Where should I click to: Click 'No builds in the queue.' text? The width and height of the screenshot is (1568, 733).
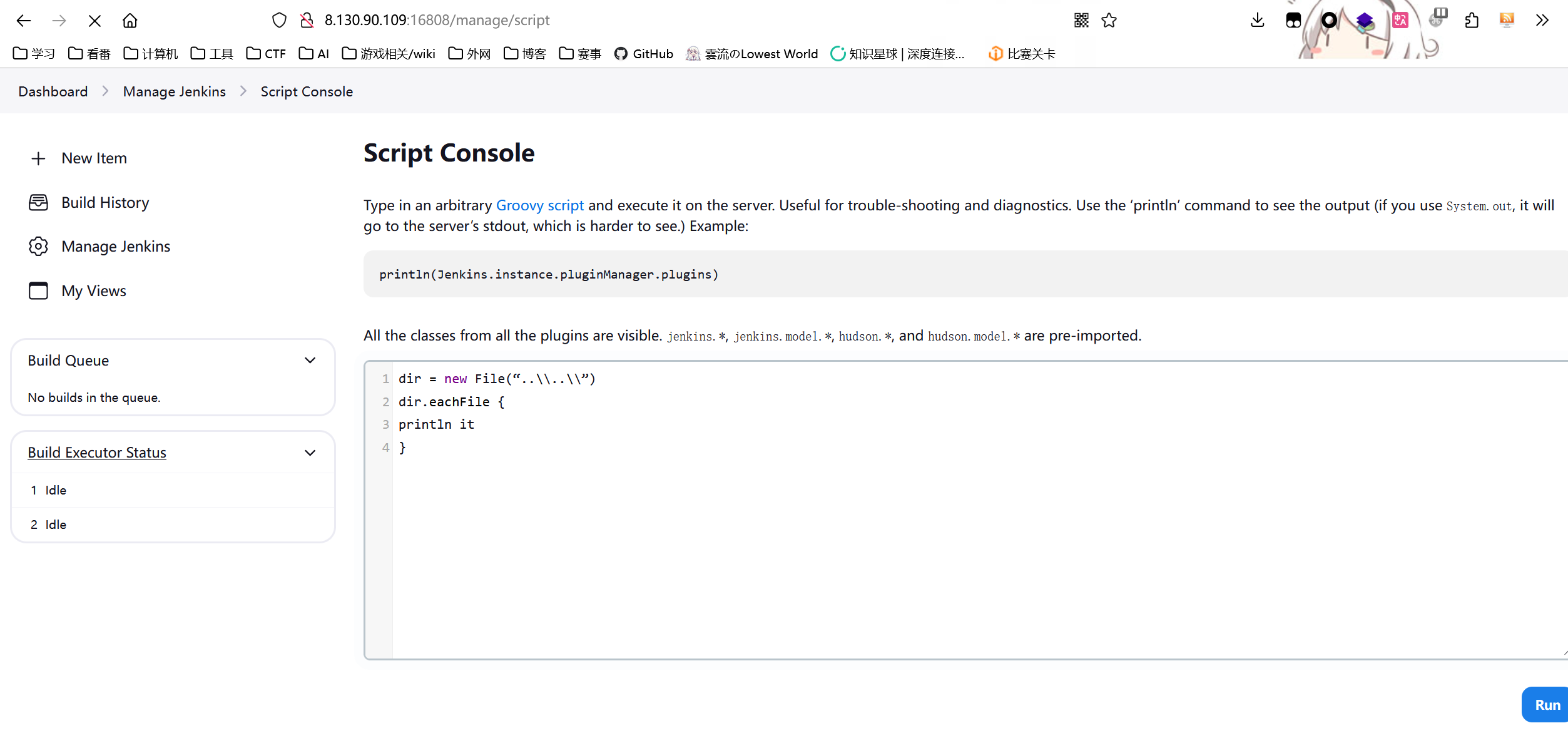point(94,397)
